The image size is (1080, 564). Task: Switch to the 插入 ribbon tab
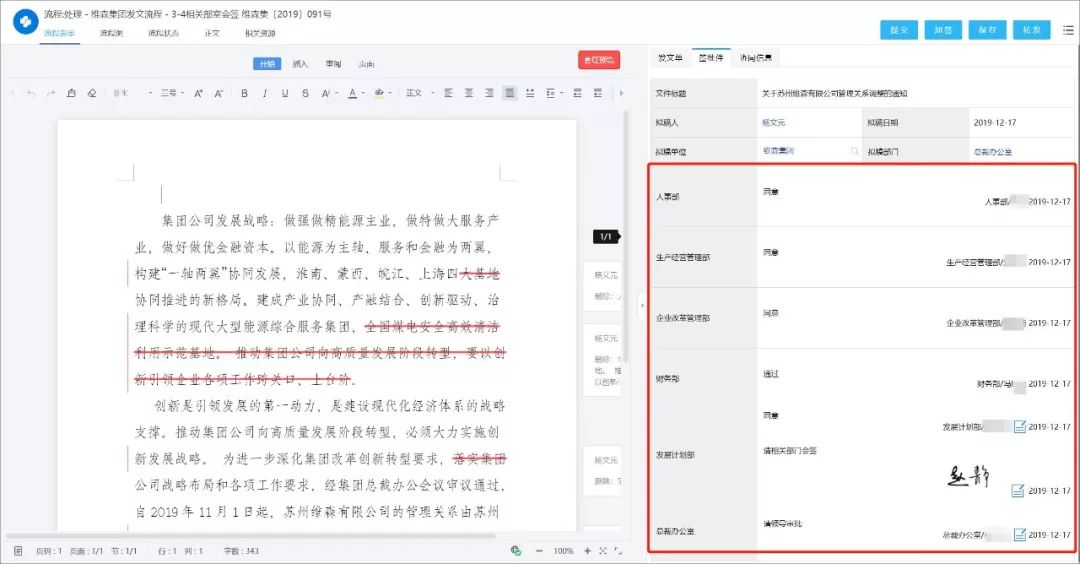pyautogui.click(x=300, y=63)
